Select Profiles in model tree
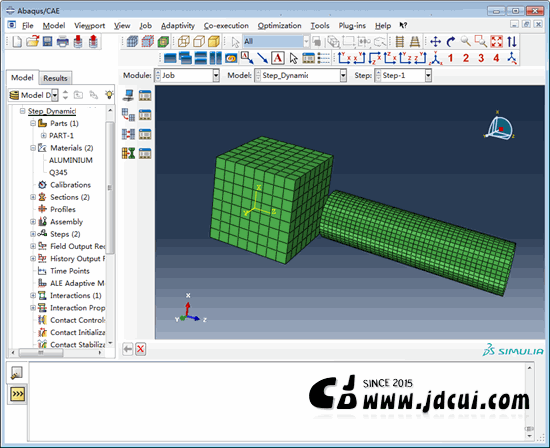 [63, 209]
